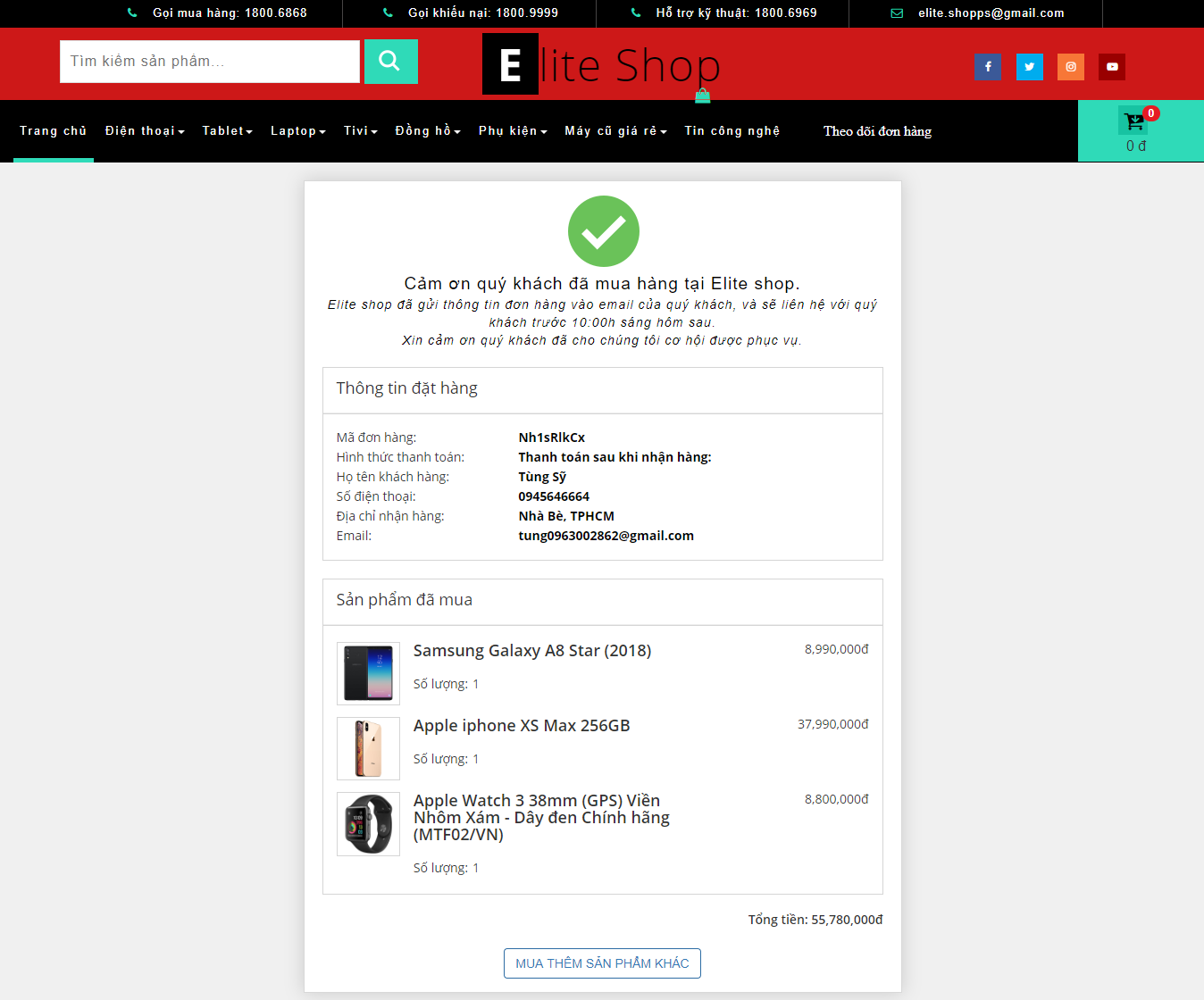The height and width of the screenshot is (1000, 1204).
Task: Click order code Nh1sRlkCx
Action: pyautogui.click(x=552, y=437)
